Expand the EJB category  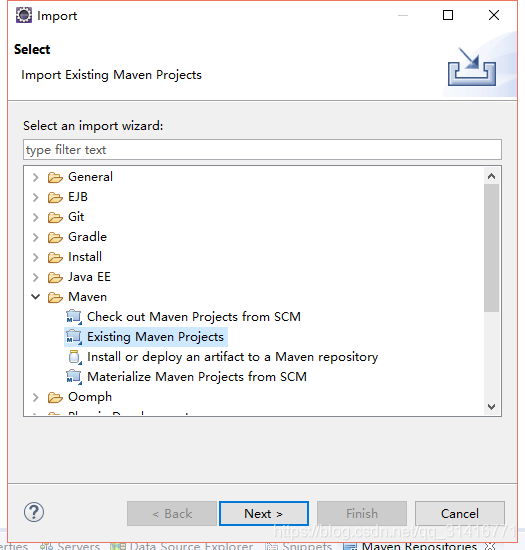tap(35, 197)
